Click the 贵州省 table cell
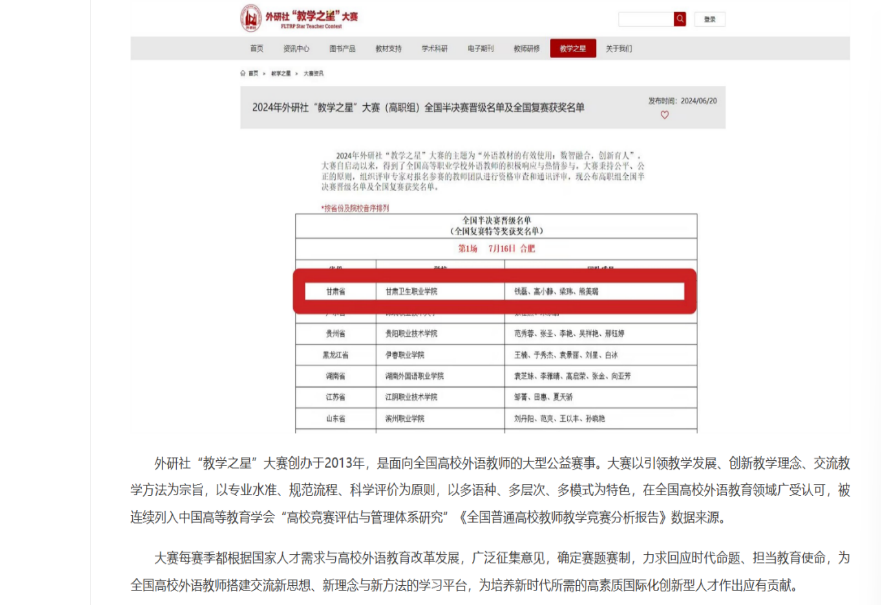Screen dimensions: 882x605 coord(336,333)
